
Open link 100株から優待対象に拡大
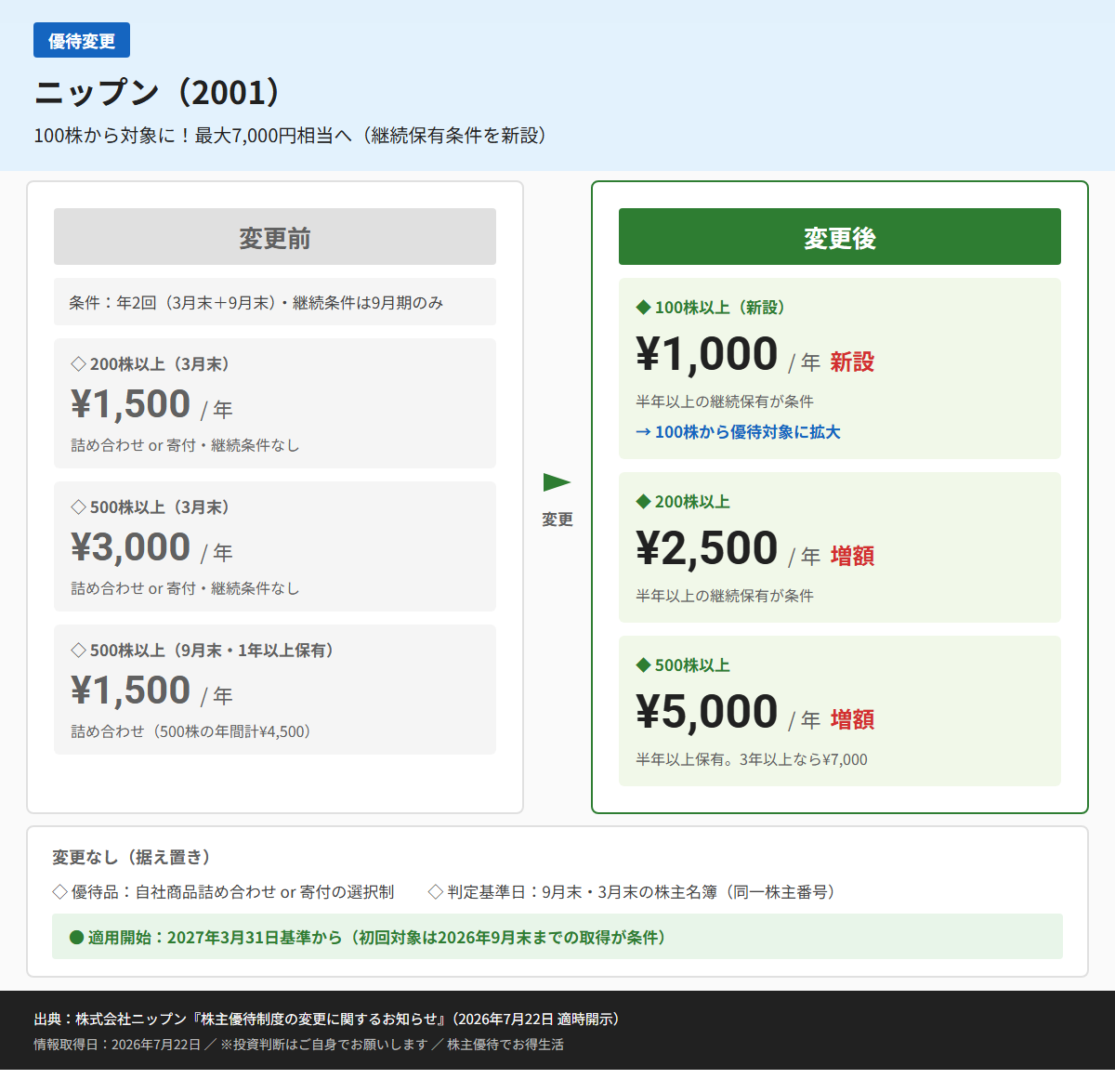click(x=738, y=432)
